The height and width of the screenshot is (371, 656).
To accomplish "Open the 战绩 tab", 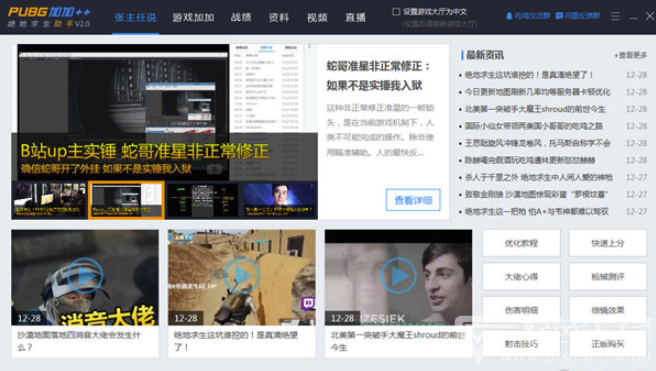I will pyautogui.click(x=241, y=18).
